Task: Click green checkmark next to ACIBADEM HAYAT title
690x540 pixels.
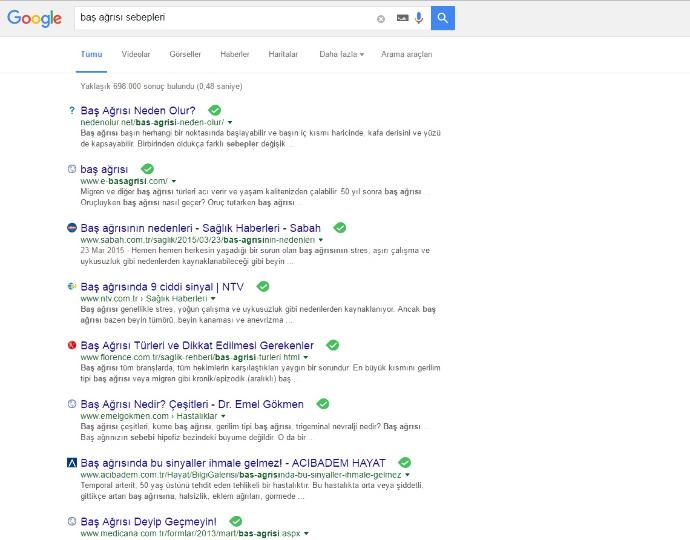Action: point(404,463)
